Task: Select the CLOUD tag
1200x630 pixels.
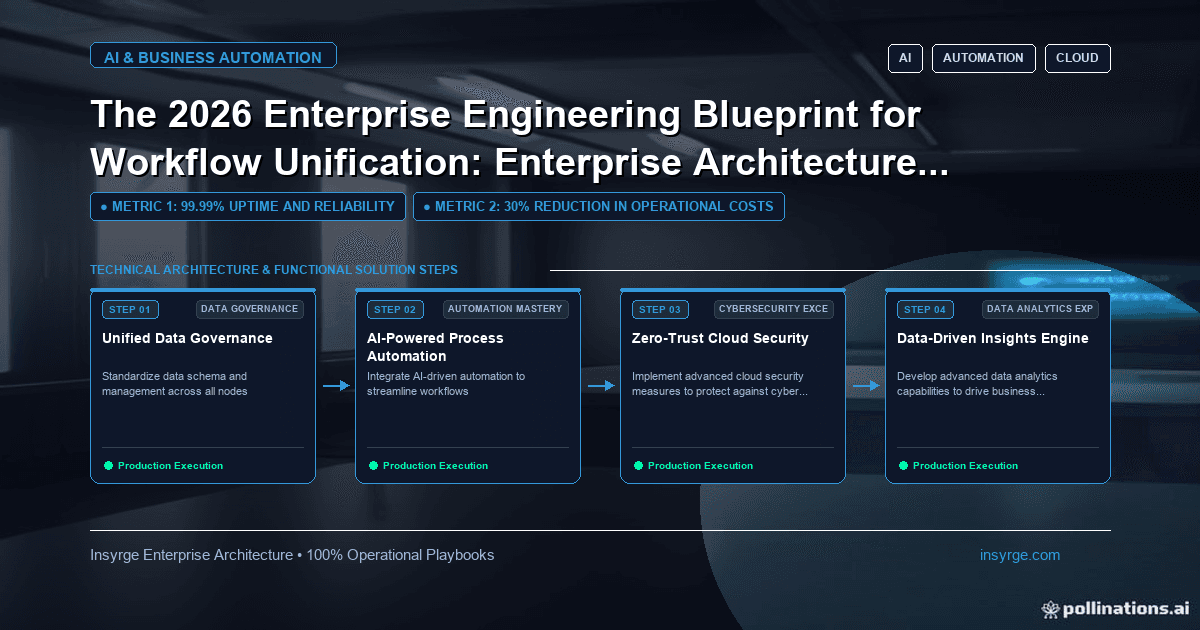Action: point(1077,58)
